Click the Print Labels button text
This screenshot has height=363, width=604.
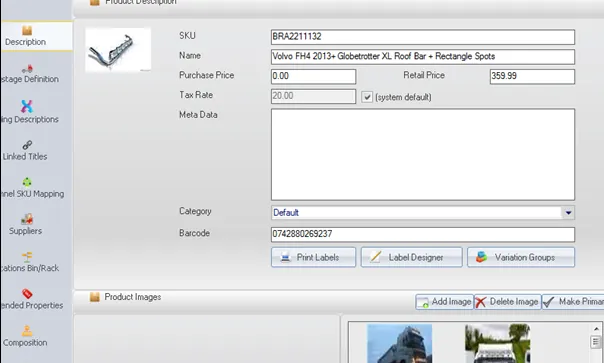(318, 257)
